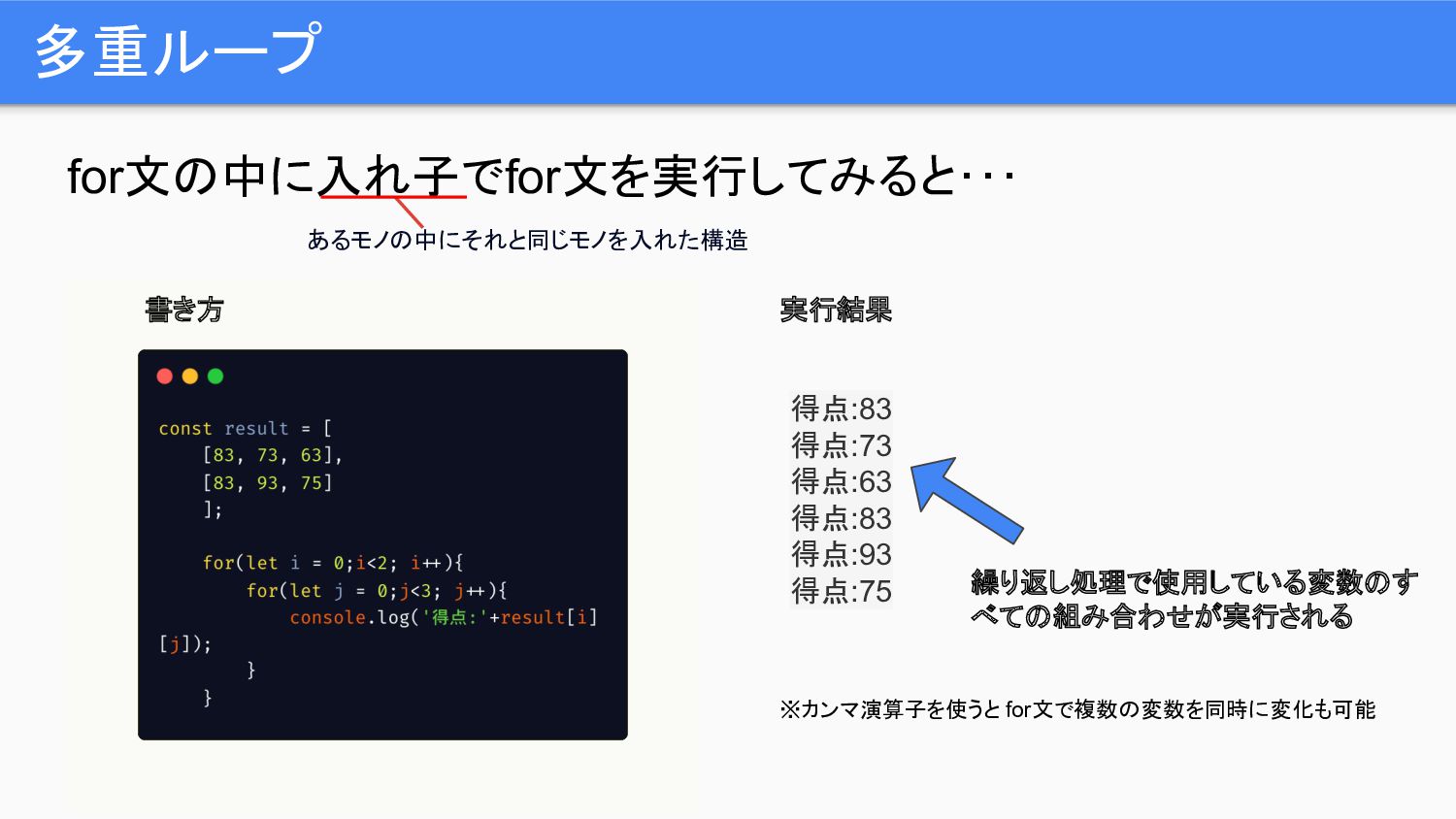1456x819 pixels.
Task: Select the slide title 多重ループ
Action: 177,50
